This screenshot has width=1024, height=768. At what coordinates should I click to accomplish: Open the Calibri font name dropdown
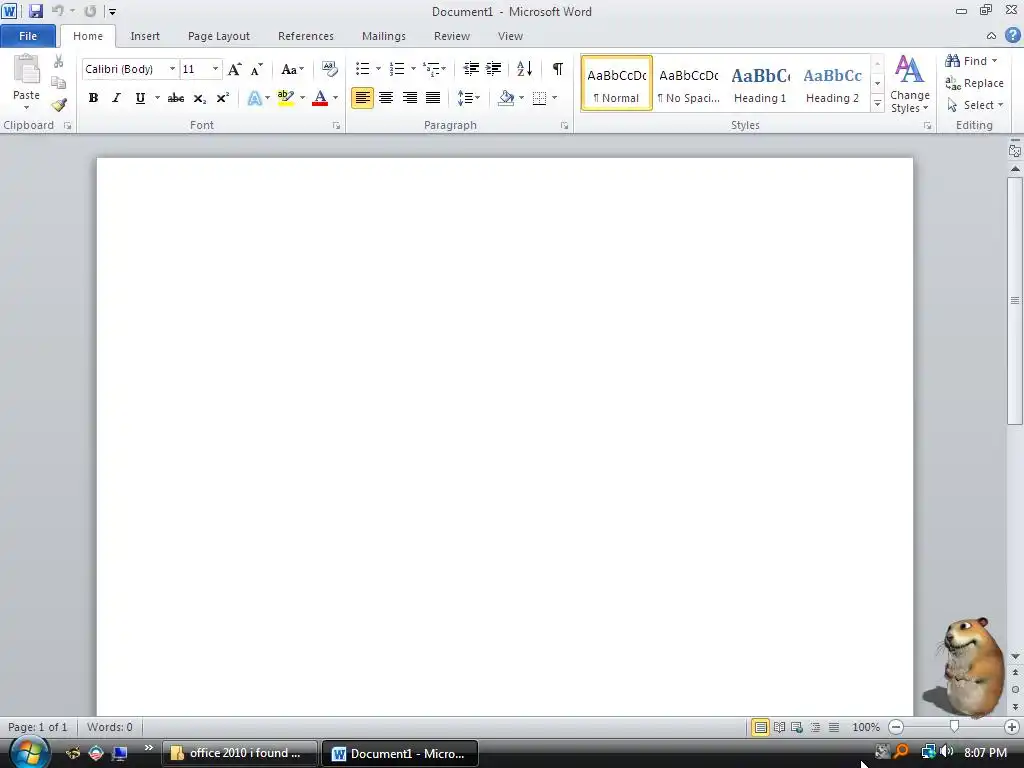(172, 69)
